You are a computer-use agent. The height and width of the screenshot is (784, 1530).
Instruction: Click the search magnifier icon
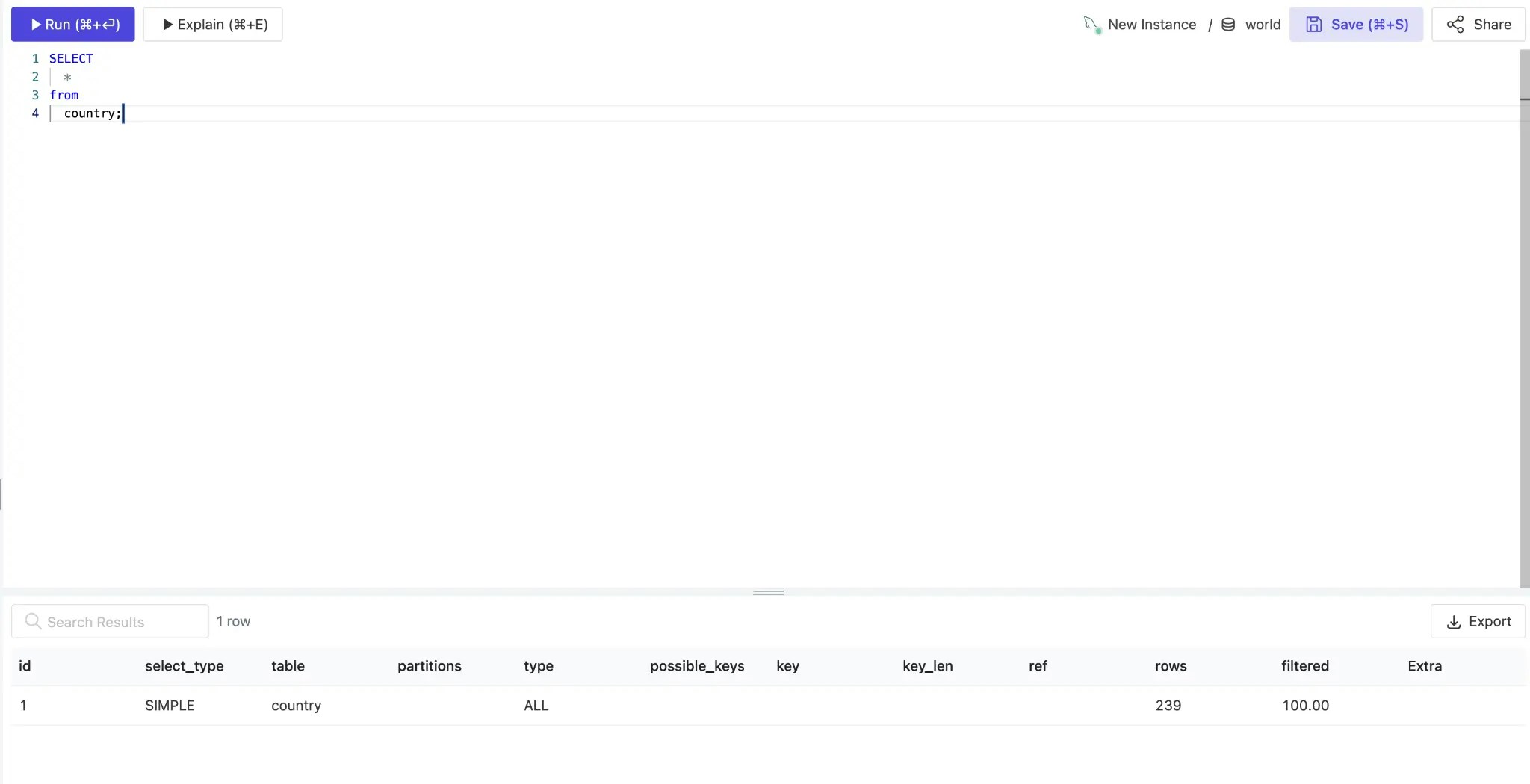(x=33, y=621)
